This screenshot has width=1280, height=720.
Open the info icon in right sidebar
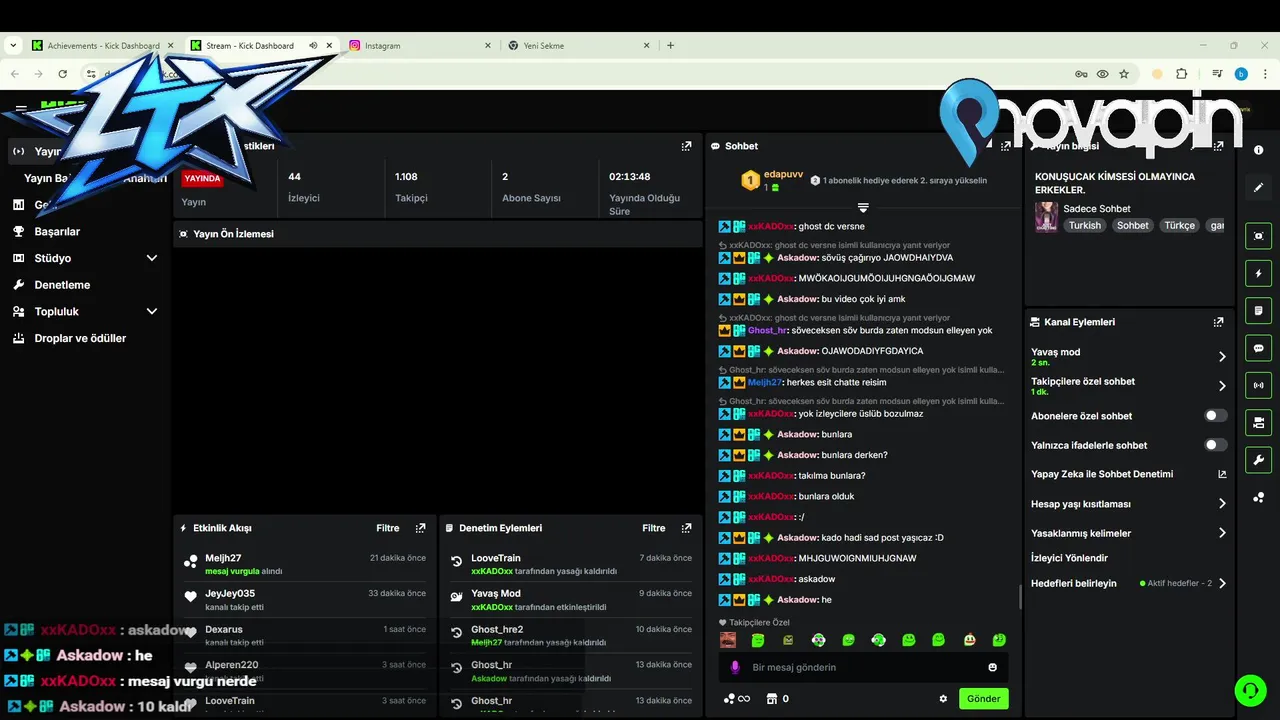(1258, 150)
